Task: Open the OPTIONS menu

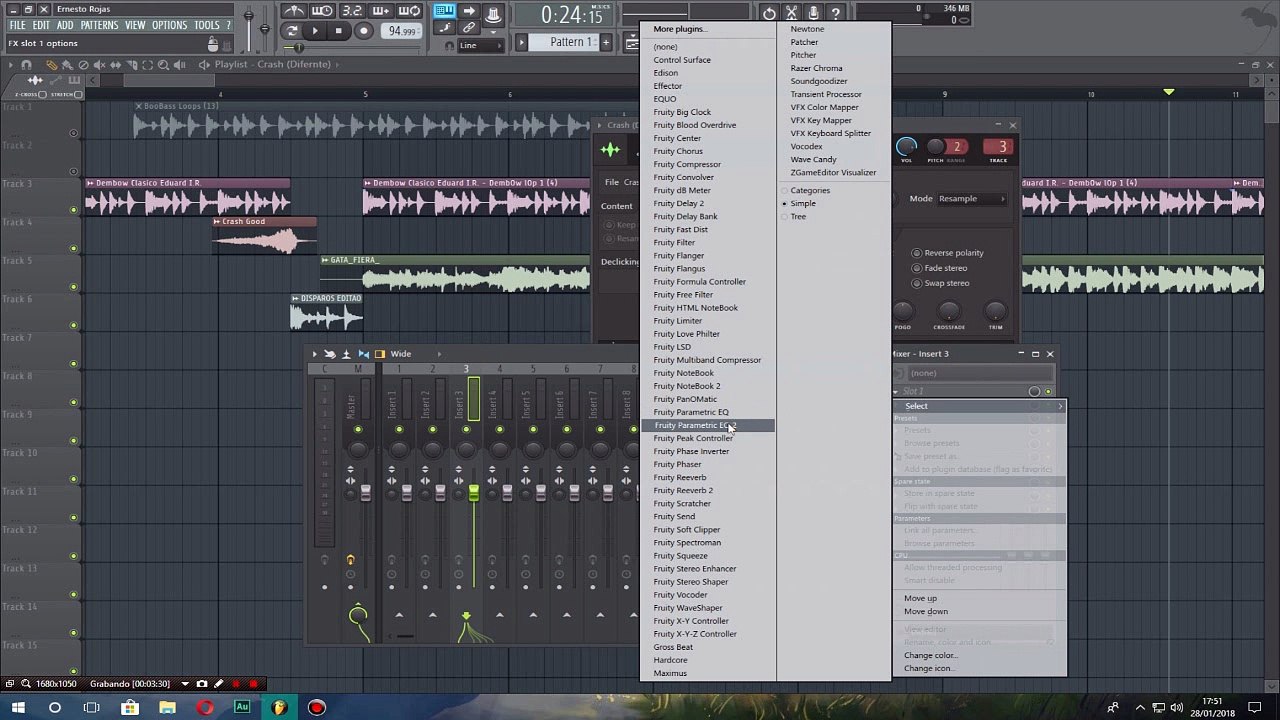Action: click(x=169, y=25)
